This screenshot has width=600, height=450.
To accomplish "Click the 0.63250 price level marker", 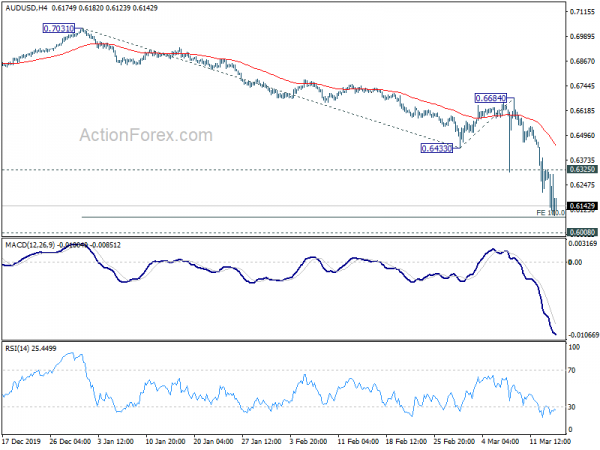I will tap(582, 170).
